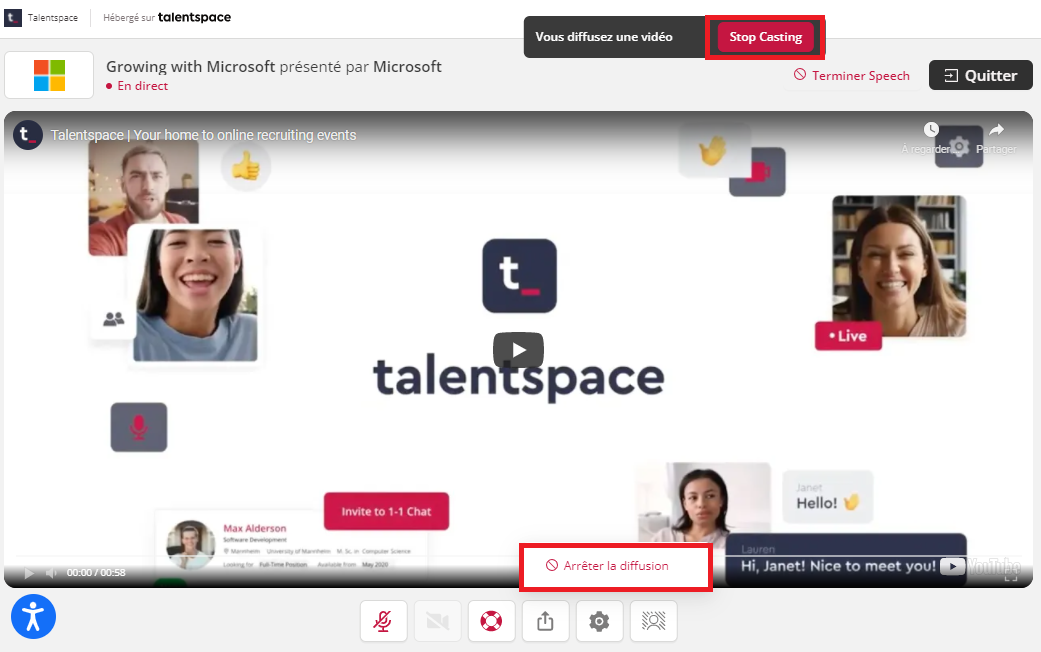Open the lifebuoy help icon

tap(491, 621)
